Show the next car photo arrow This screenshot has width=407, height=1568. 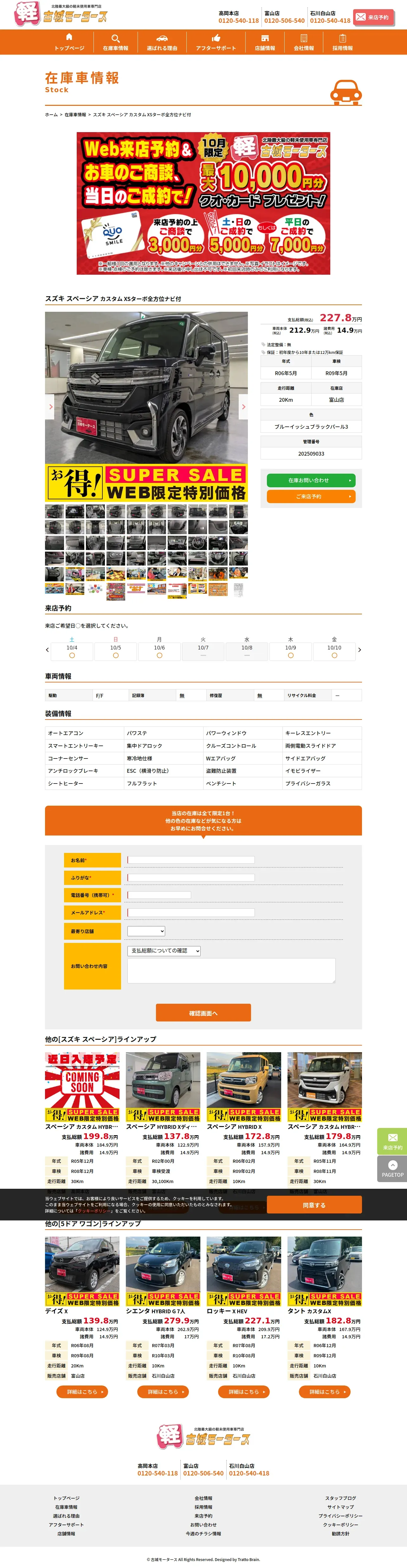tap(243, 406)
